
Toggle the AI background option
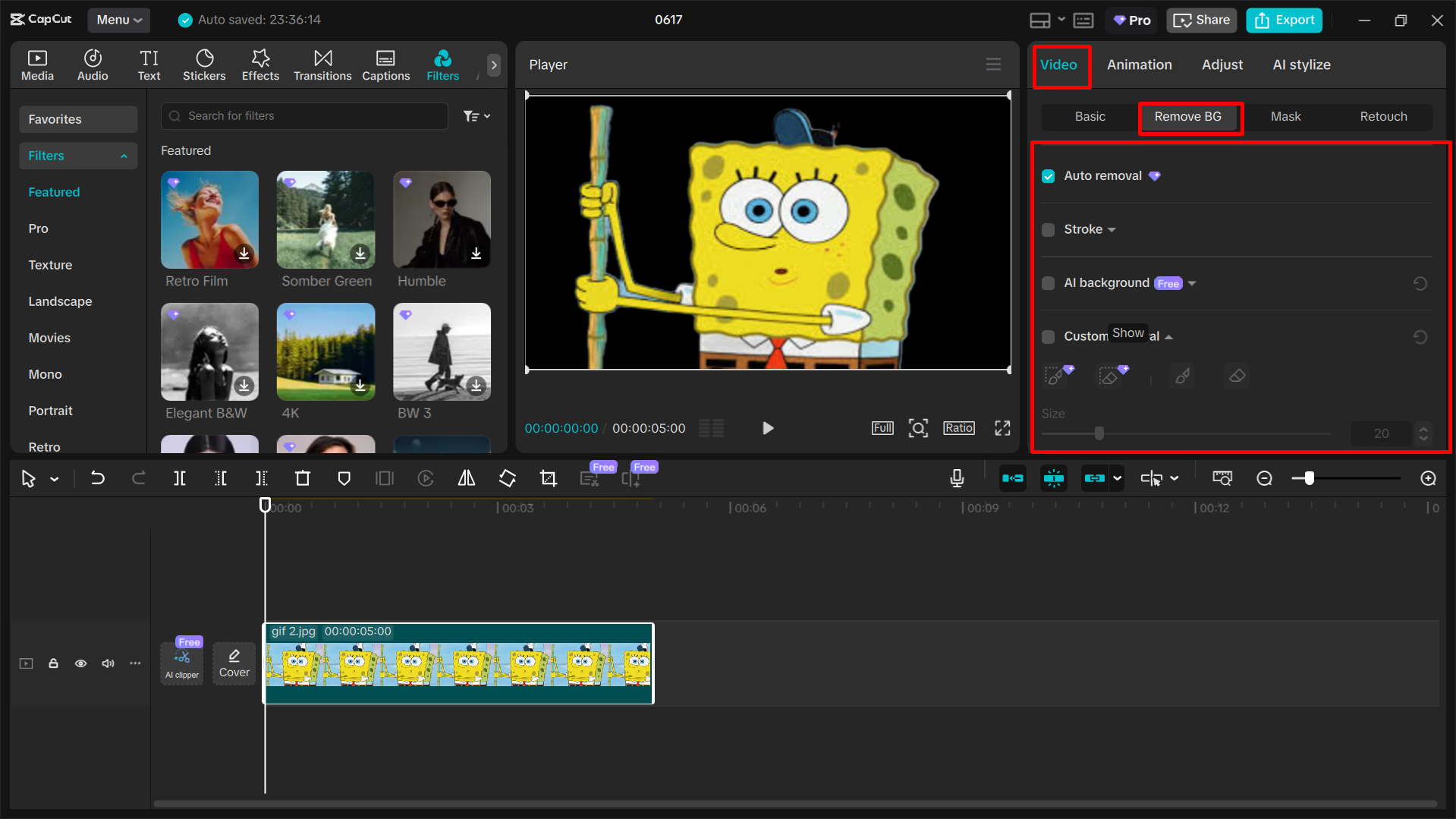1048,283
